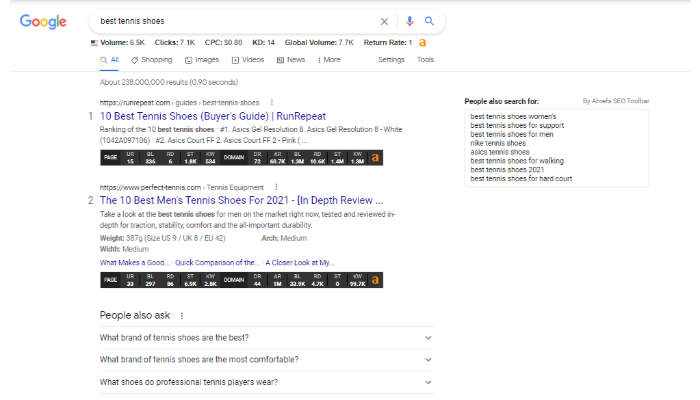This screenshot has height=400, width=700.
Task: Open the What Makes a Good sitelink
Action: point(135,262)
